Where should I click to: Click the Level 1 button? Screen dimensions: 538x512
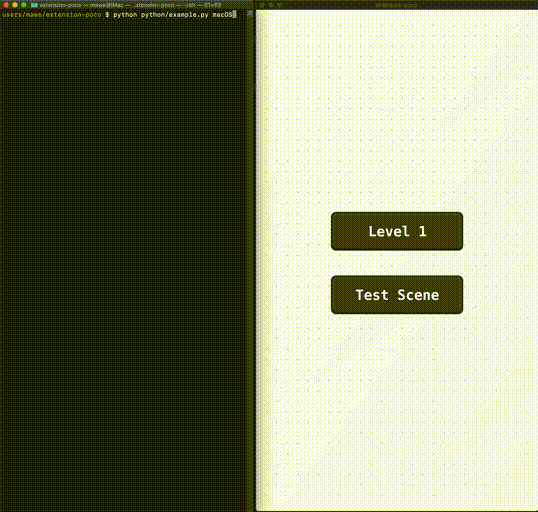[x=397, y=231]
